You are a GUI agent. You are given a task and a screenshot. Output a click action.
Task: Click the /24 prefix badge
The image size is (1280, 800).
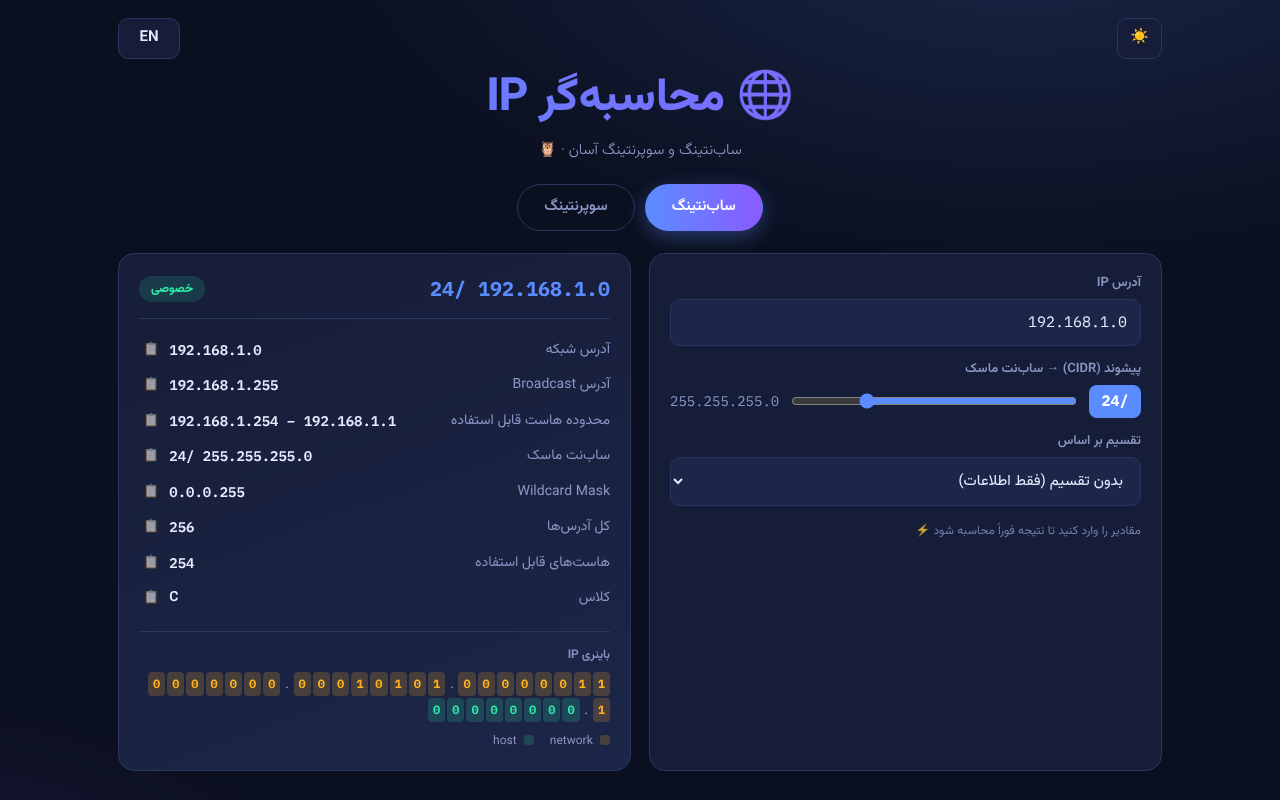pyautogui.click(x=1115, y=401)
